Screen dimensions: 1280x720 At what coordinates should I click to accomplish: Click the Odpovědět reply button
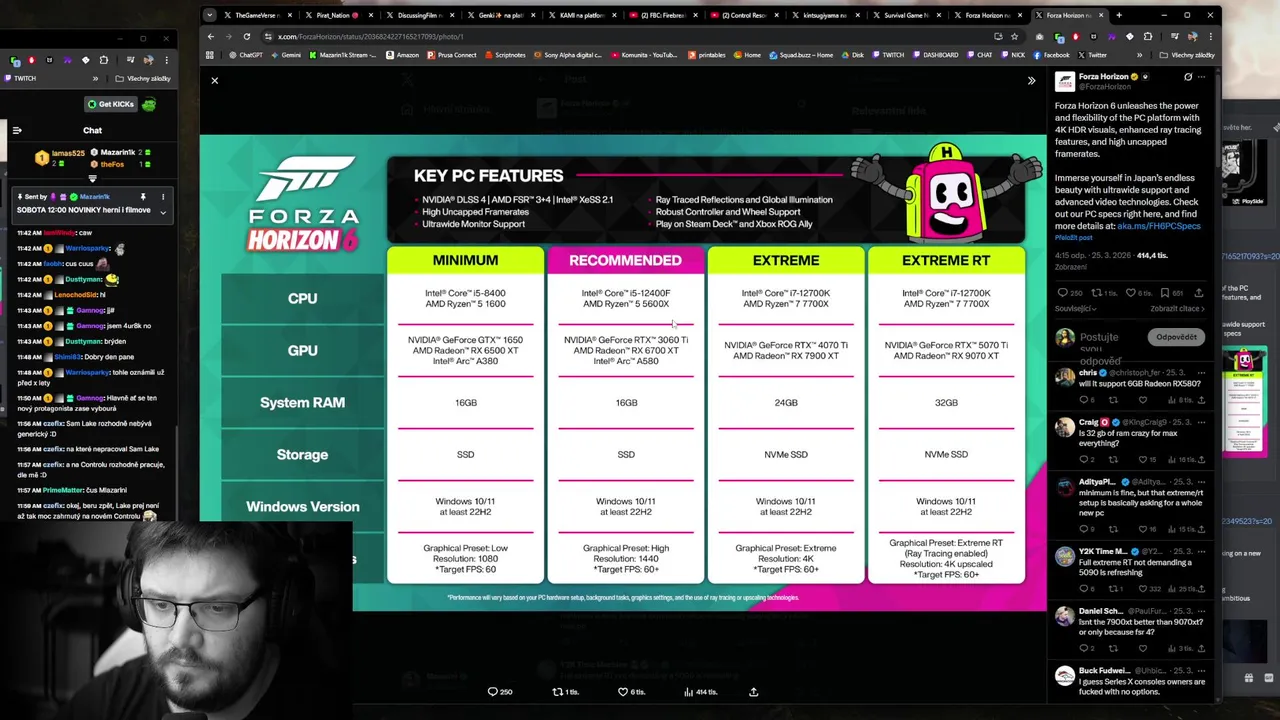[x=1176, y=337]
